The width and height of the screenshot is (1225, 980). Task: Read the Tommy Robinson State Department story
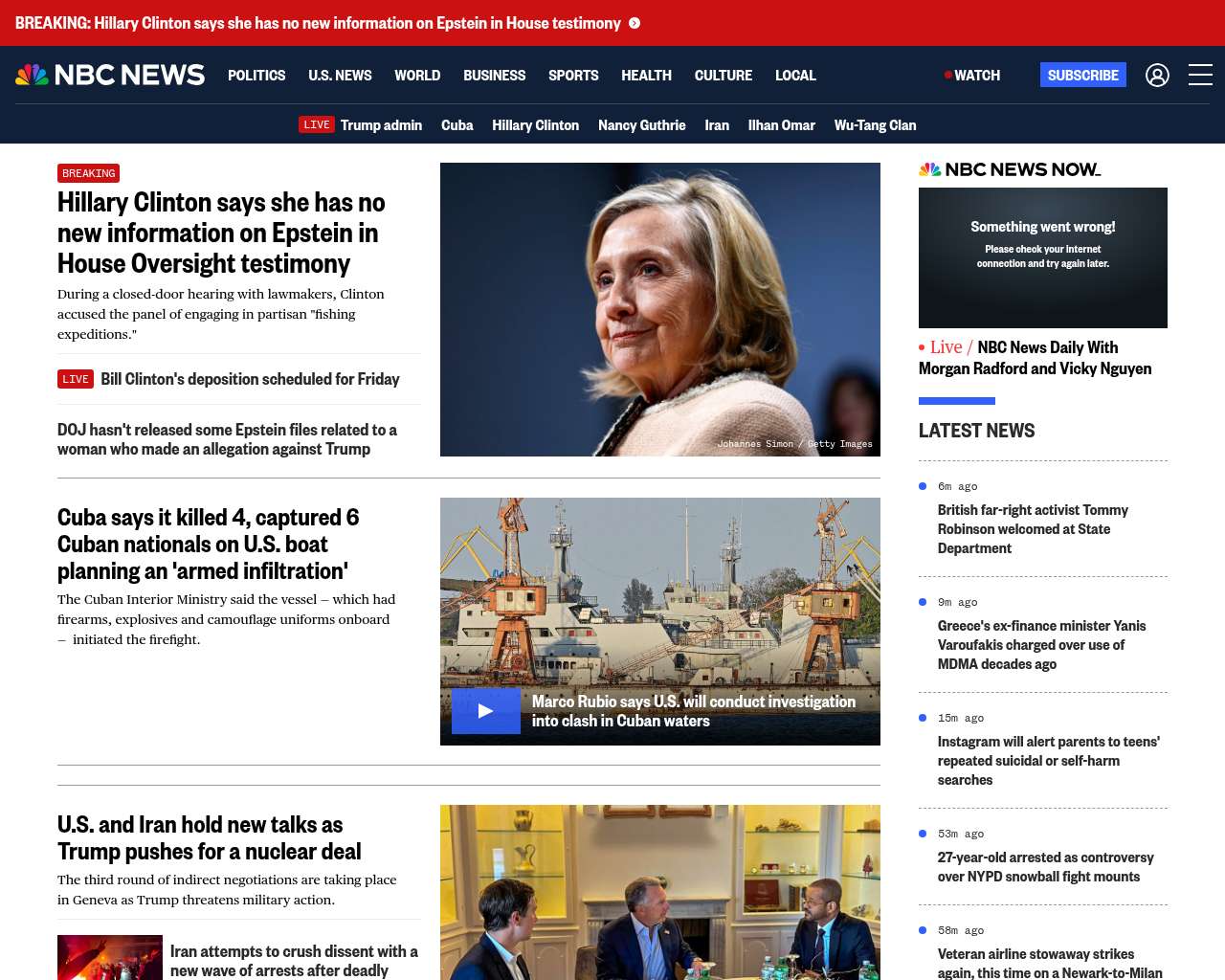1033,529
